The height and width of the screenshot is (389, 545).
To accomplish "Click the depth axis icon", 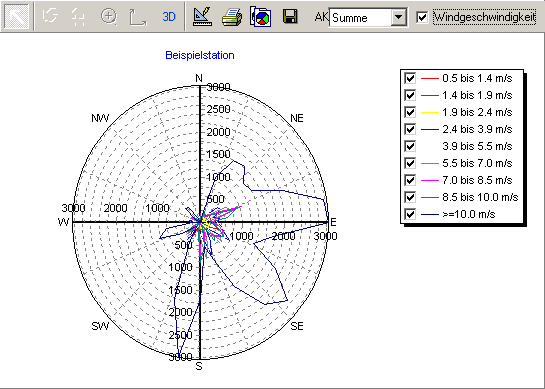I will (x=138, y=17).
